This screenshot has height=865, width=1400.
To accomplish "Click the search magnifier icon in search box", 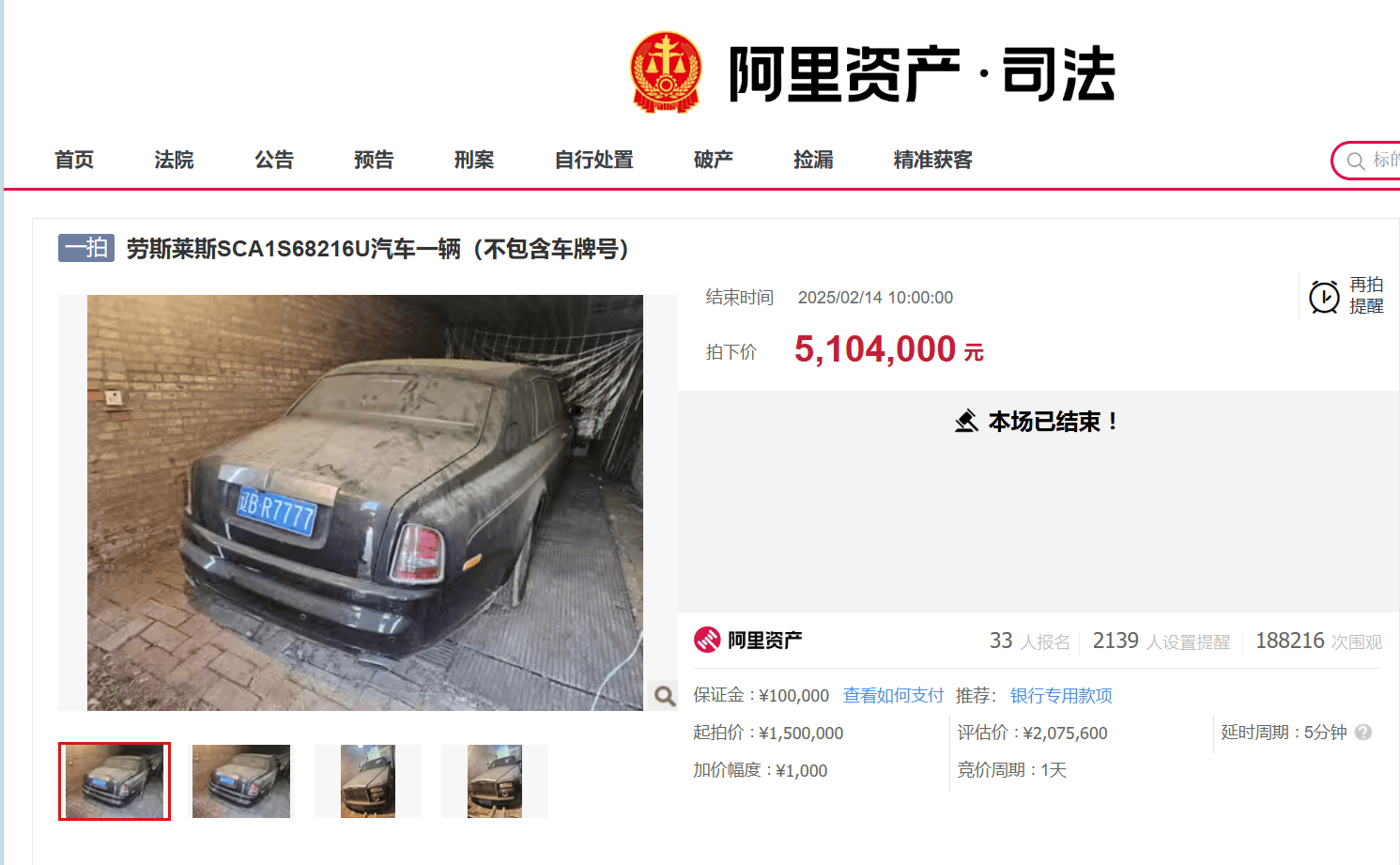I will [1355, 162].
